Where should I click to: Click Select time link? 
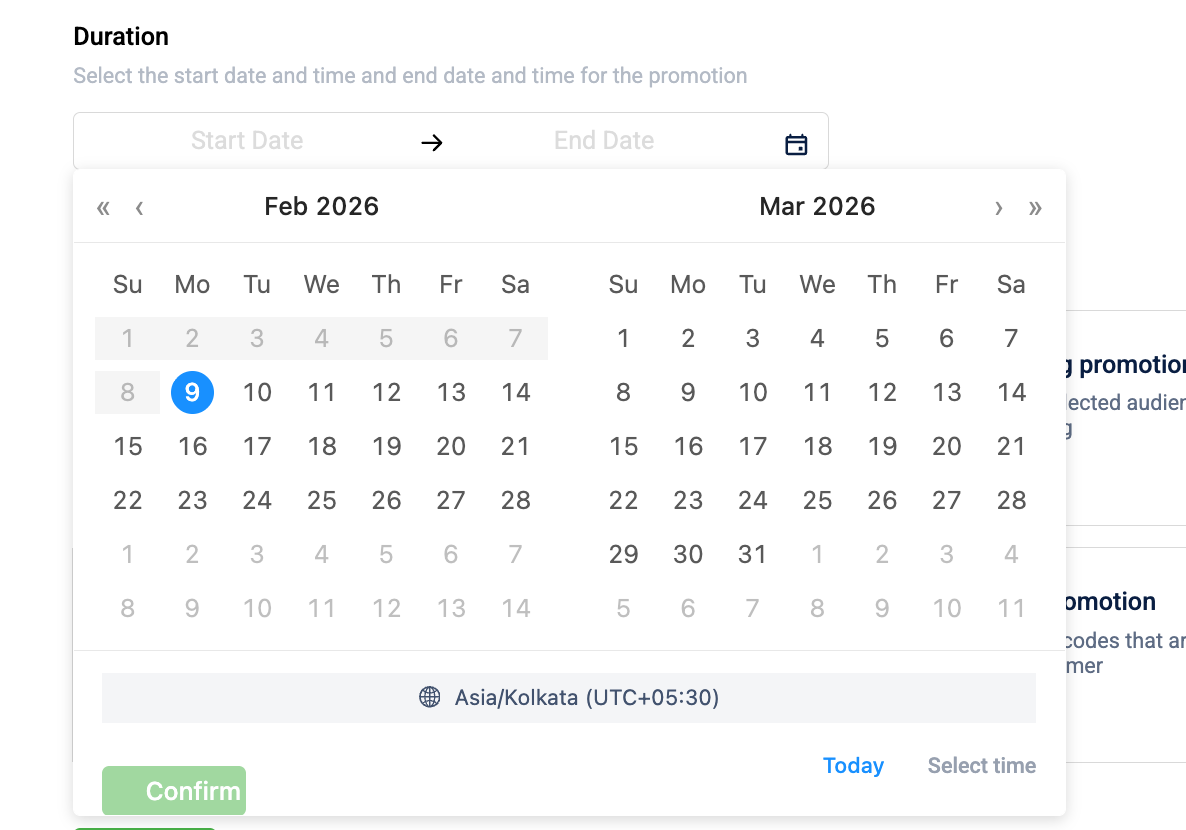coord(981,766)
